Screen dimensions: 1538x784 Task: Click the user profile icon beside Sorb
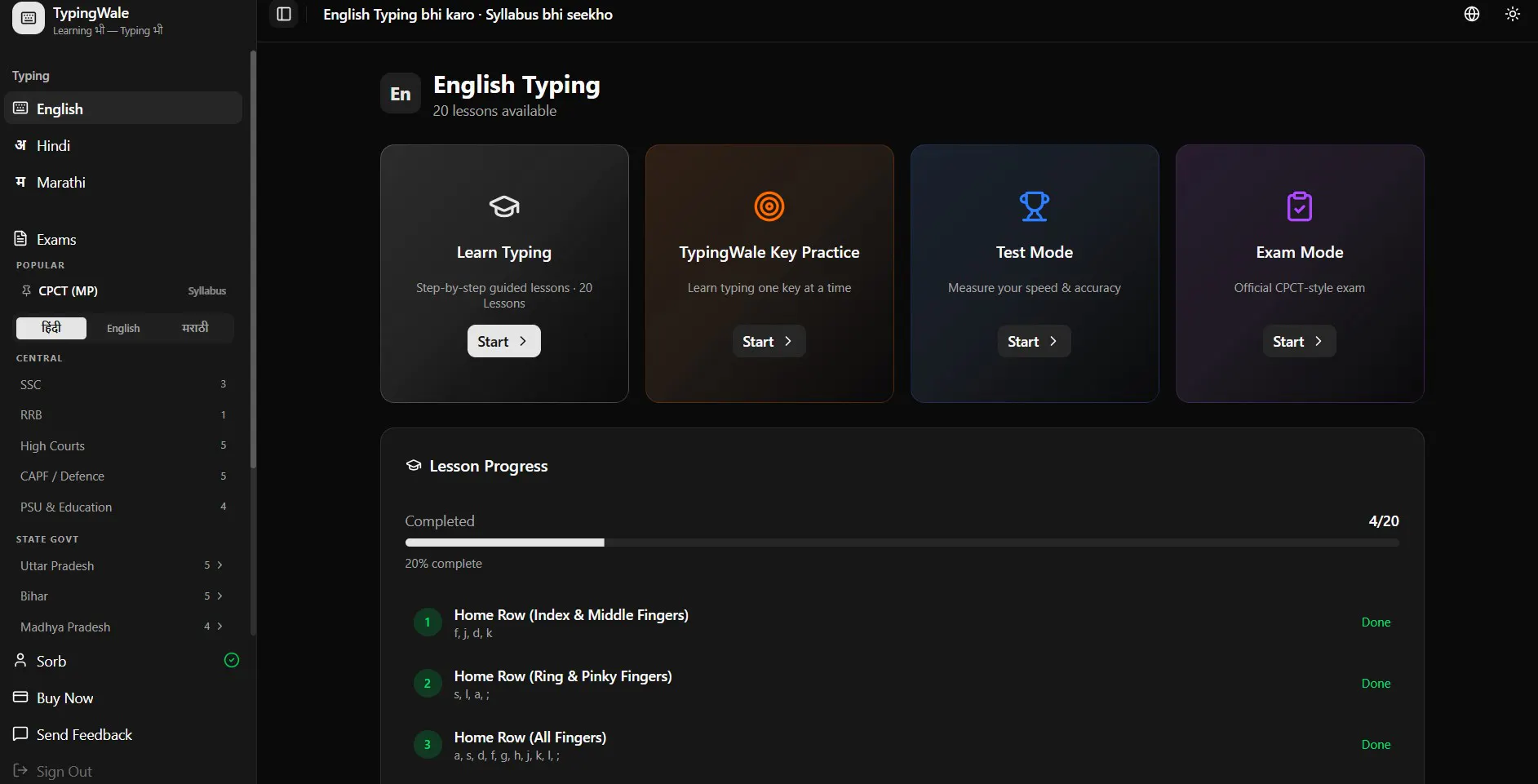[21, 660]
